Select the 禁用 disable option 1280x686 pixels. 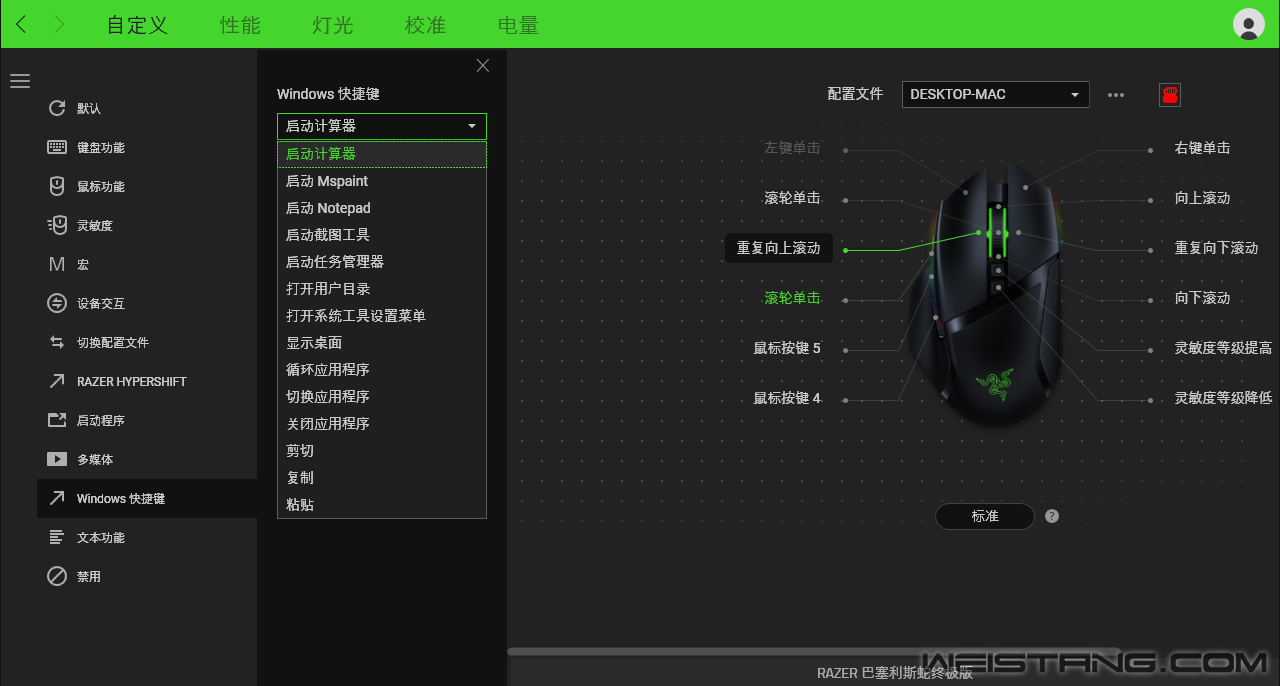(88, 577)
